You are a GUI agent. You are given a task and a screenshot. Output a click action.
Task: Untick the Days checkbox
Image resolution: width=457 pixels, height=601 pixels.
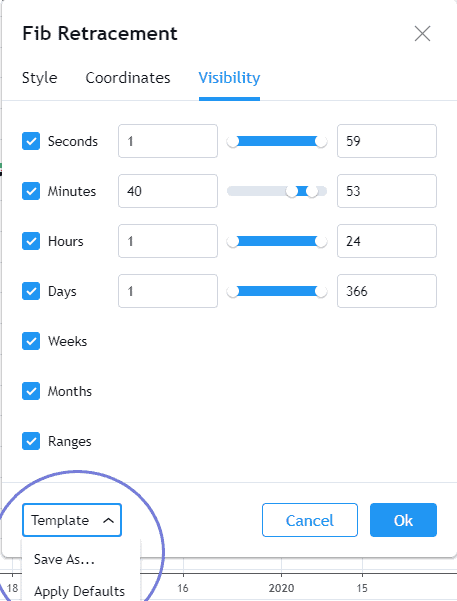pos(31,291)
